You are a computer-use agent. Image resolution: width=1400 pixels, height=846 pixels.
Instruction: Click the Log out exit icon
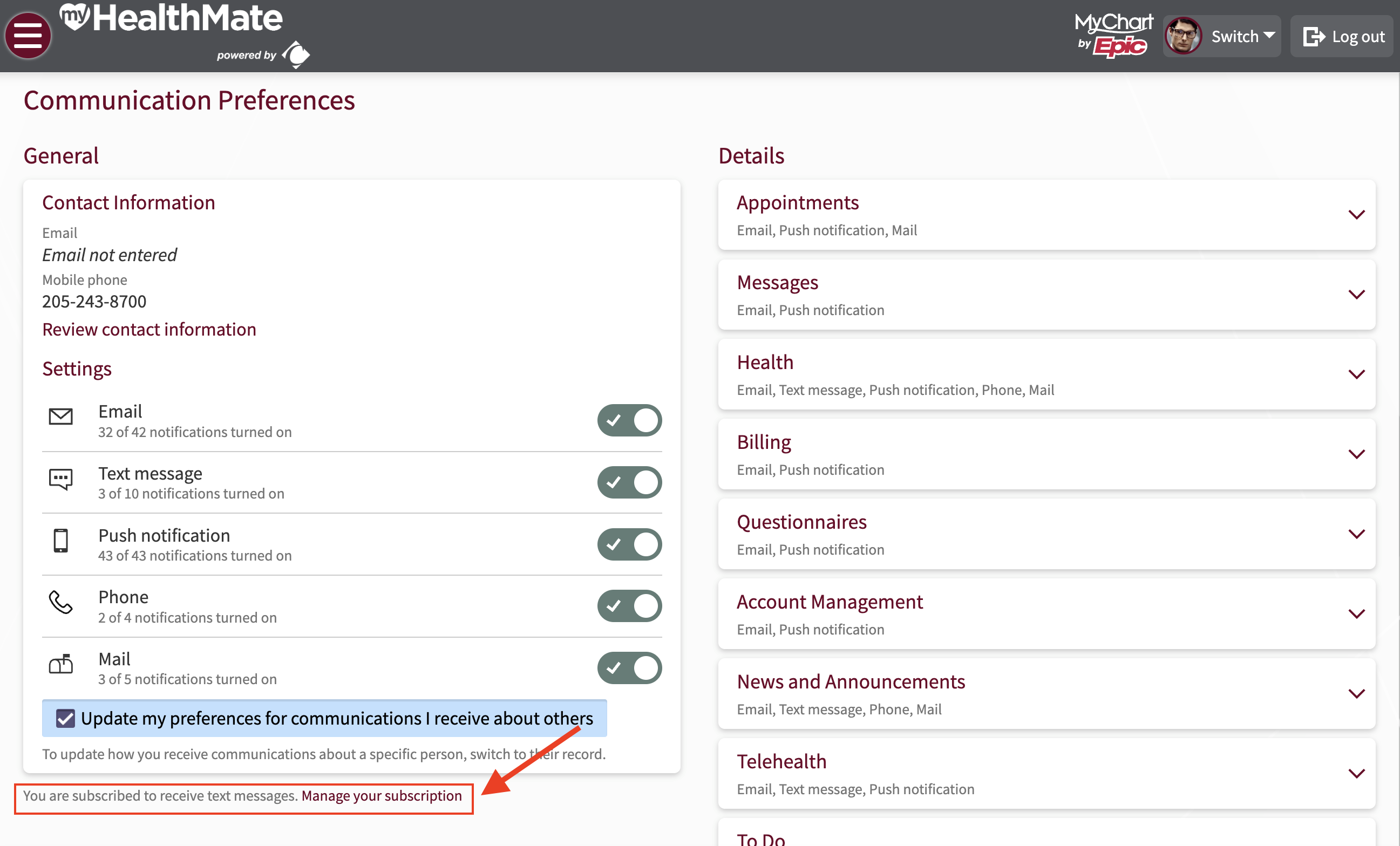point(1314,36)
